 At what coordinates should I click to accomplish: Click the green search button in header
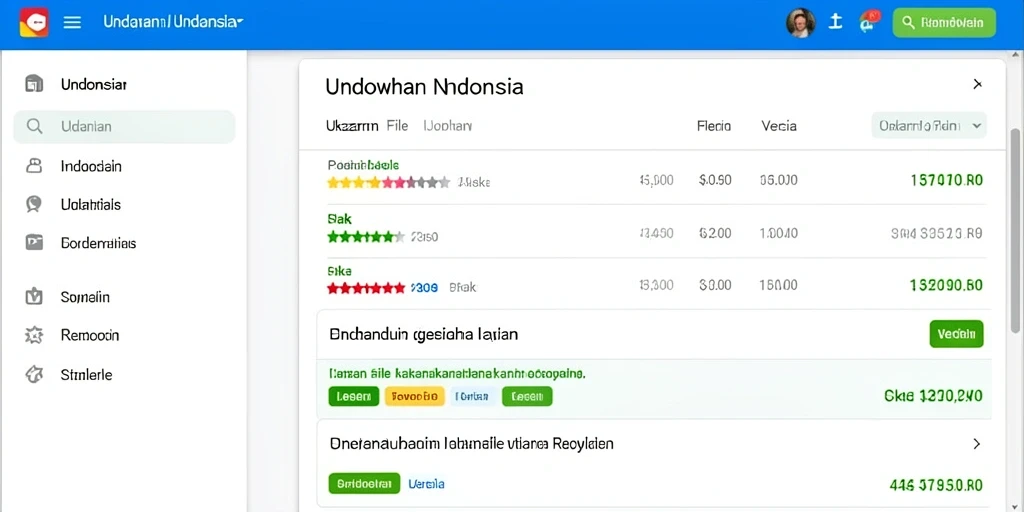pos(944,22)
